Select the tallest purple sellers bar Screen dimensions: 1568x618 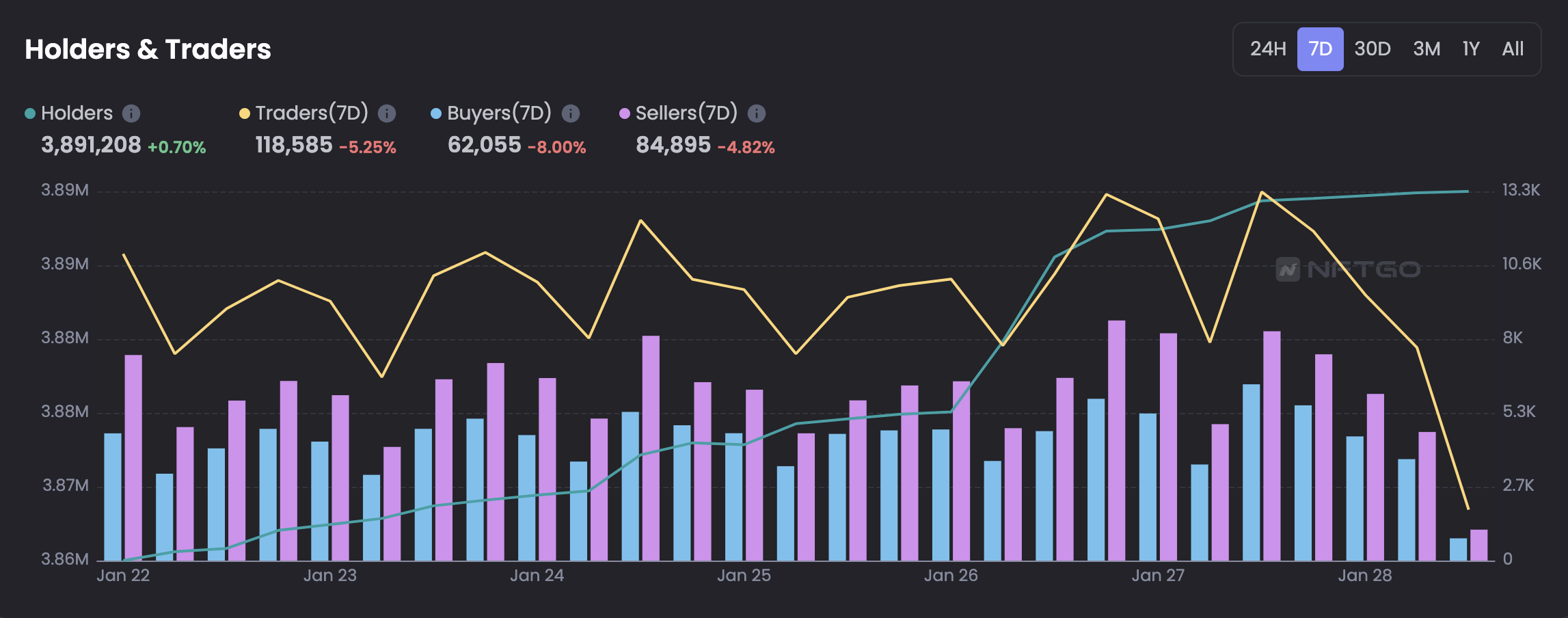[1116, 441]
